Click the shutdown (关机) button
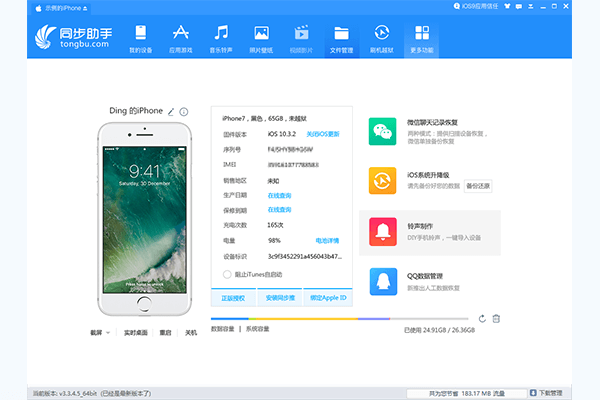Image resolution: width=600 pixels, height=400 pixels. (x=191, y=333)
